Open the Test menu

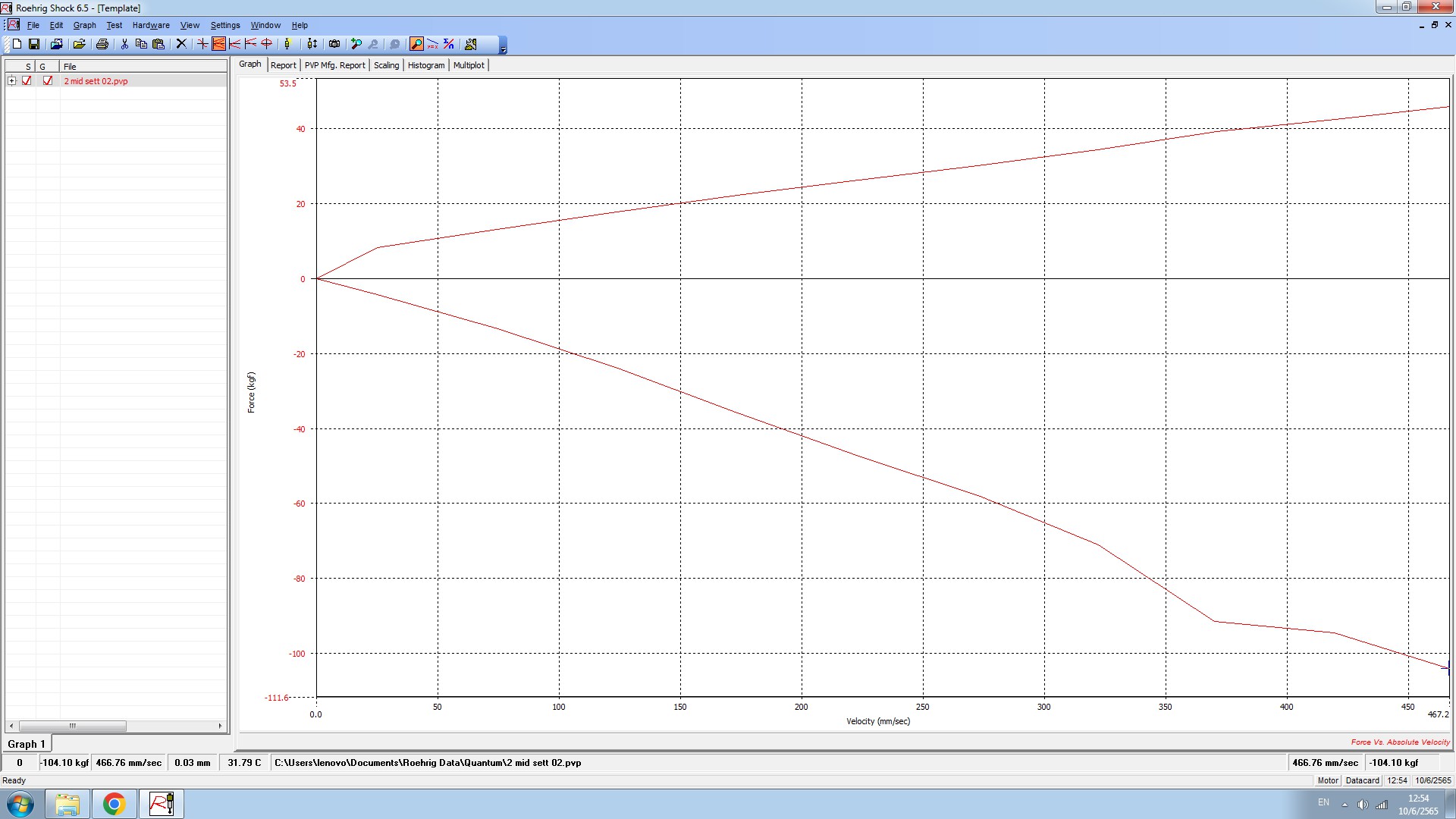[115, 25]
